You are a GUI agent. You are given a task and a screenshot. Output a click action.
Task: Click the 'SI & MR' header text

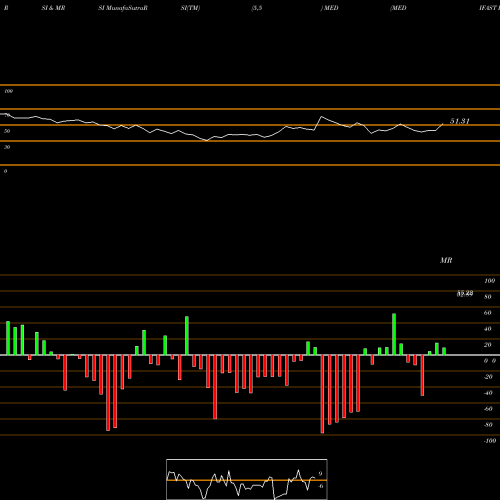point(53,8)
